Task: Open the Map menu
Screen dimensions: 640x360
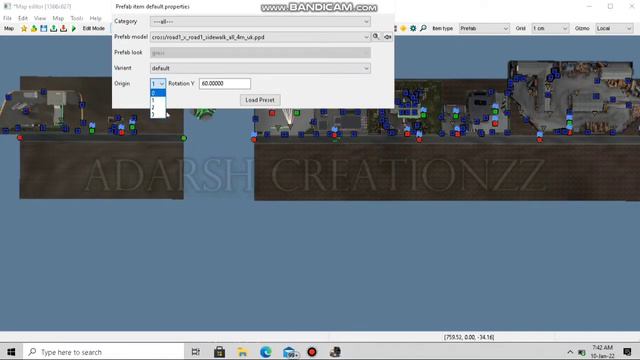Action: click(58, 18)
